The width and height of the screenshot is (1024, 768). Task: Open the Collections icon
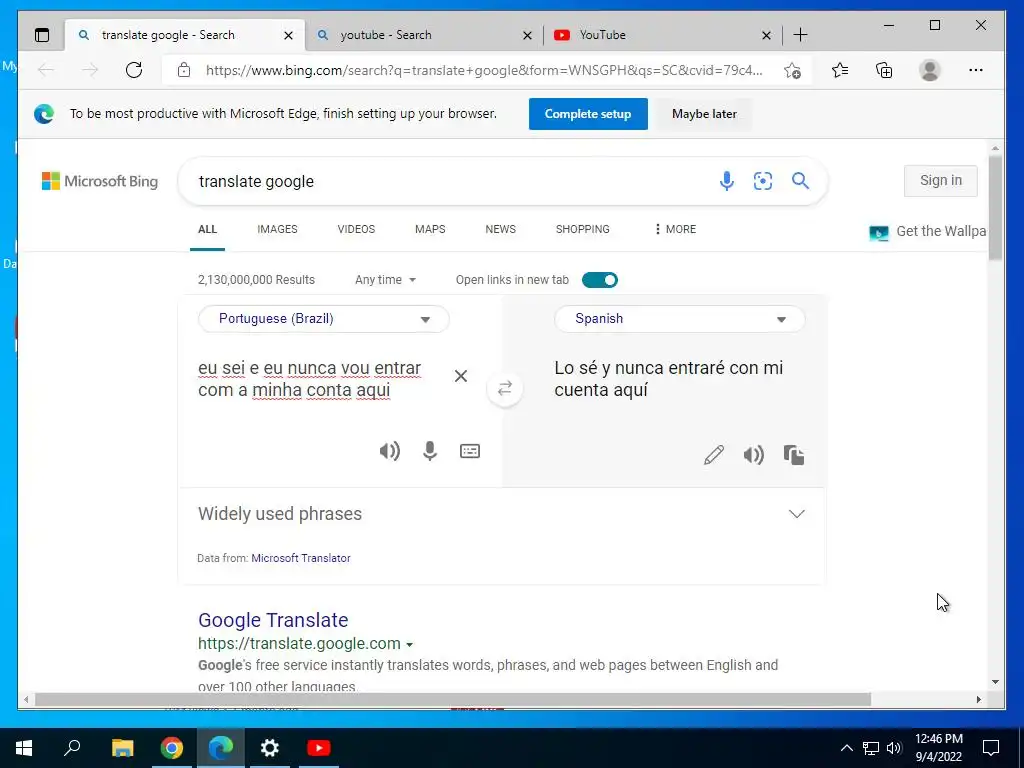click(884, 70)
